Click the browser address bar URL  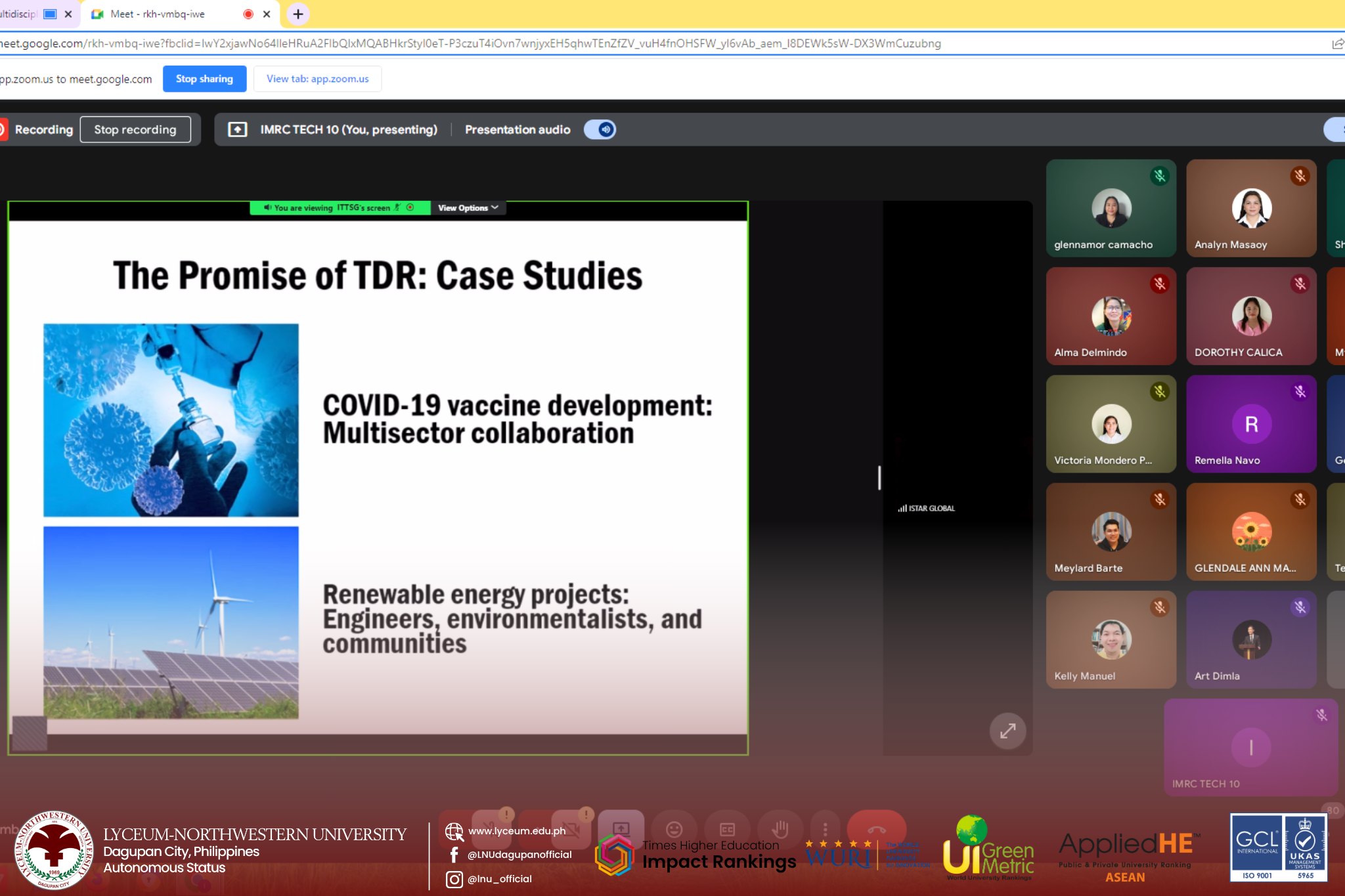coord(512,43)
